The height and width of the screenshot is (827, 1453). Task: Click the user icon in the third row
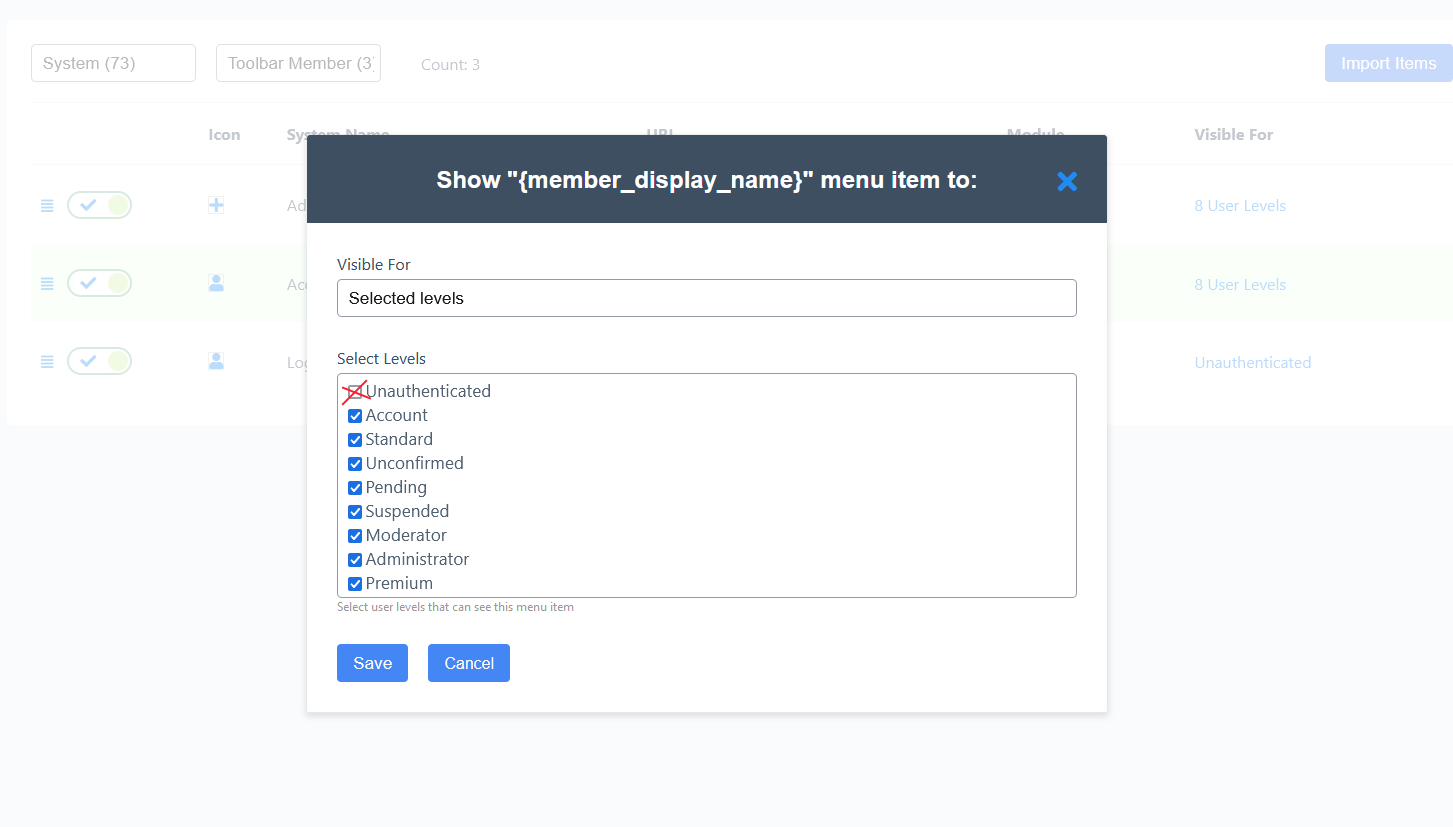point(216,361)
